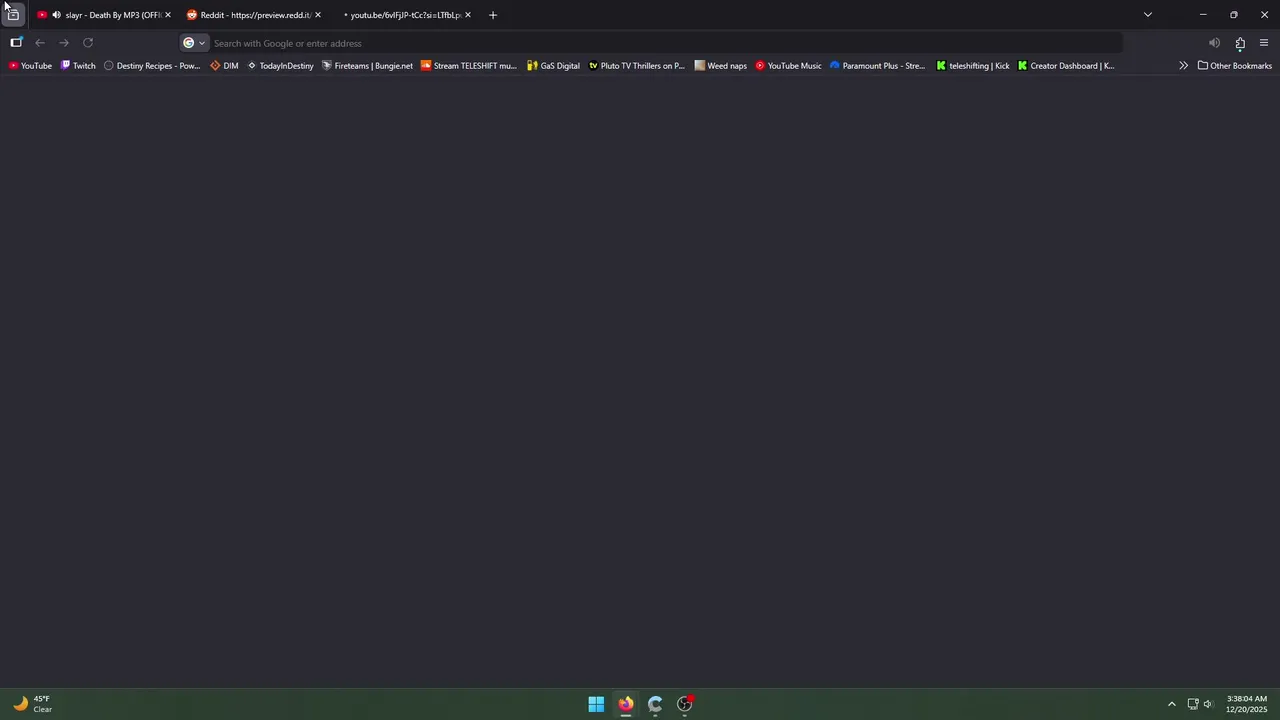Close the slayr Death By MP3 tab
The height and width of the screenshot is (720, 1280).
[x=168, y=15]
